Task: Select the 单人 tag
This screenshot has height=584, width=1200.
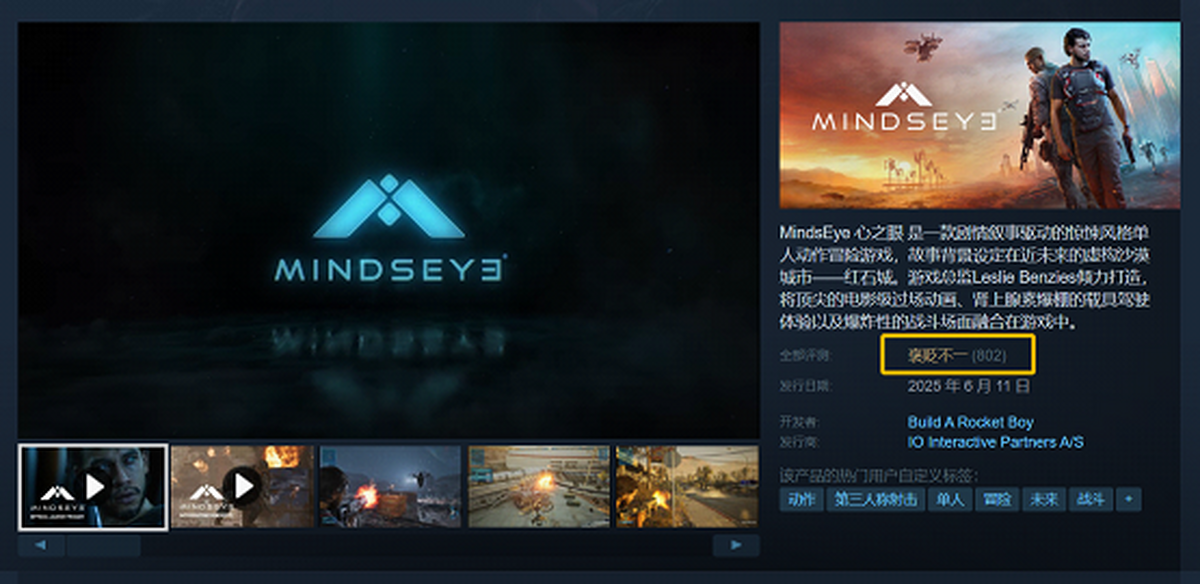Action: (948, 499)
